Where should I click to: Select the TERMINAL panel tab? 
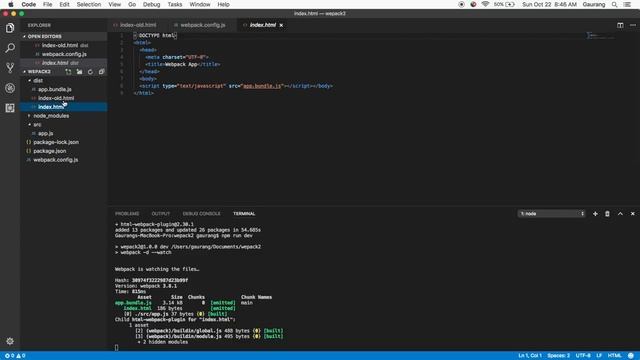[244, 214]
